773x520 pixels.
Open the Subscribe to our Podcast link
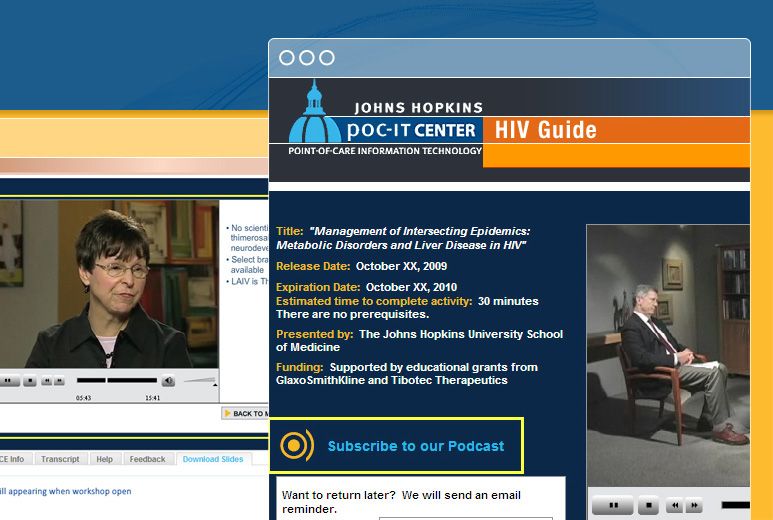click(416, 446)
